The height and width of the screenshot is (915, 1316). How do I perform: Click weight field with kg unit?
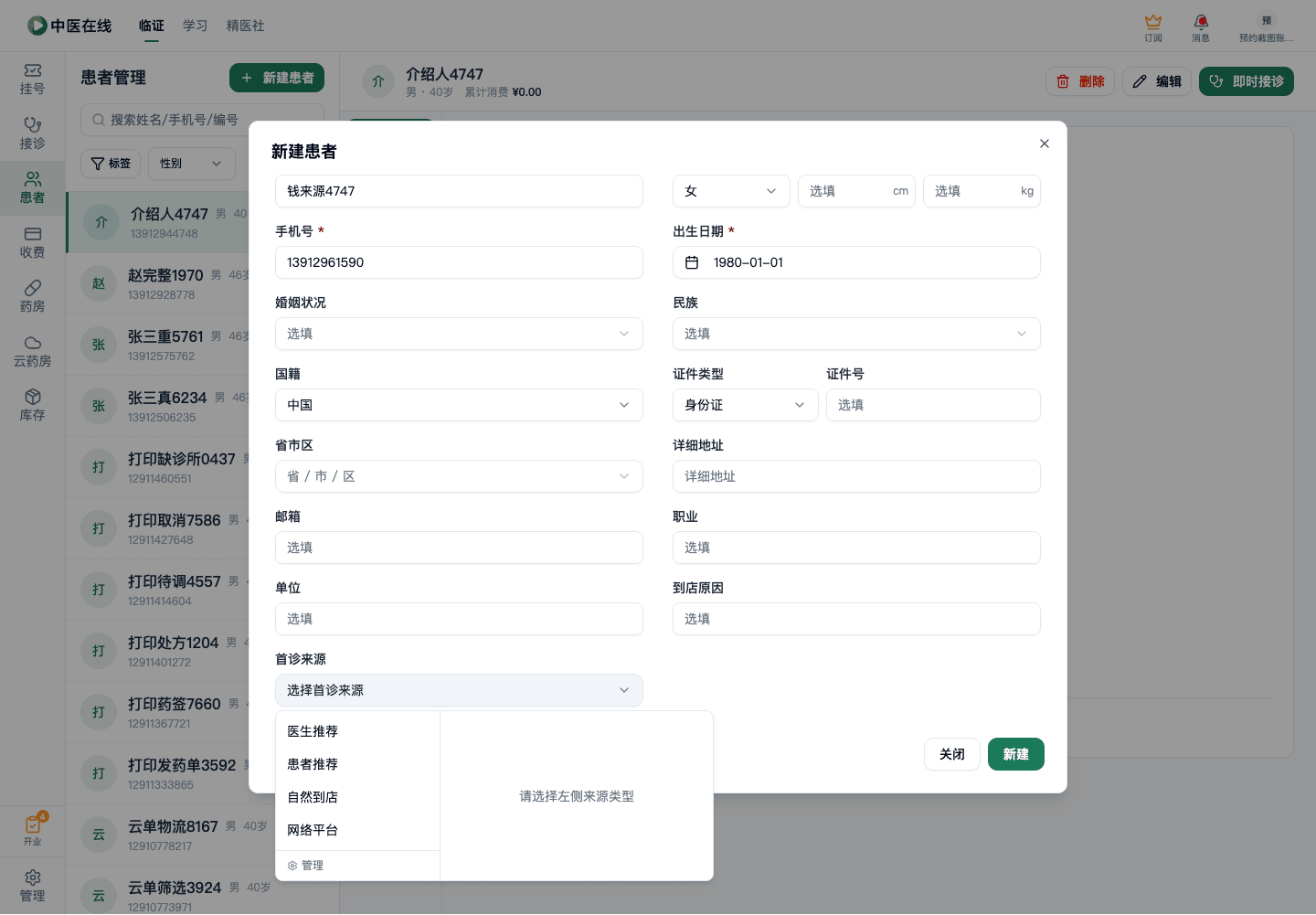click(982, 191)
